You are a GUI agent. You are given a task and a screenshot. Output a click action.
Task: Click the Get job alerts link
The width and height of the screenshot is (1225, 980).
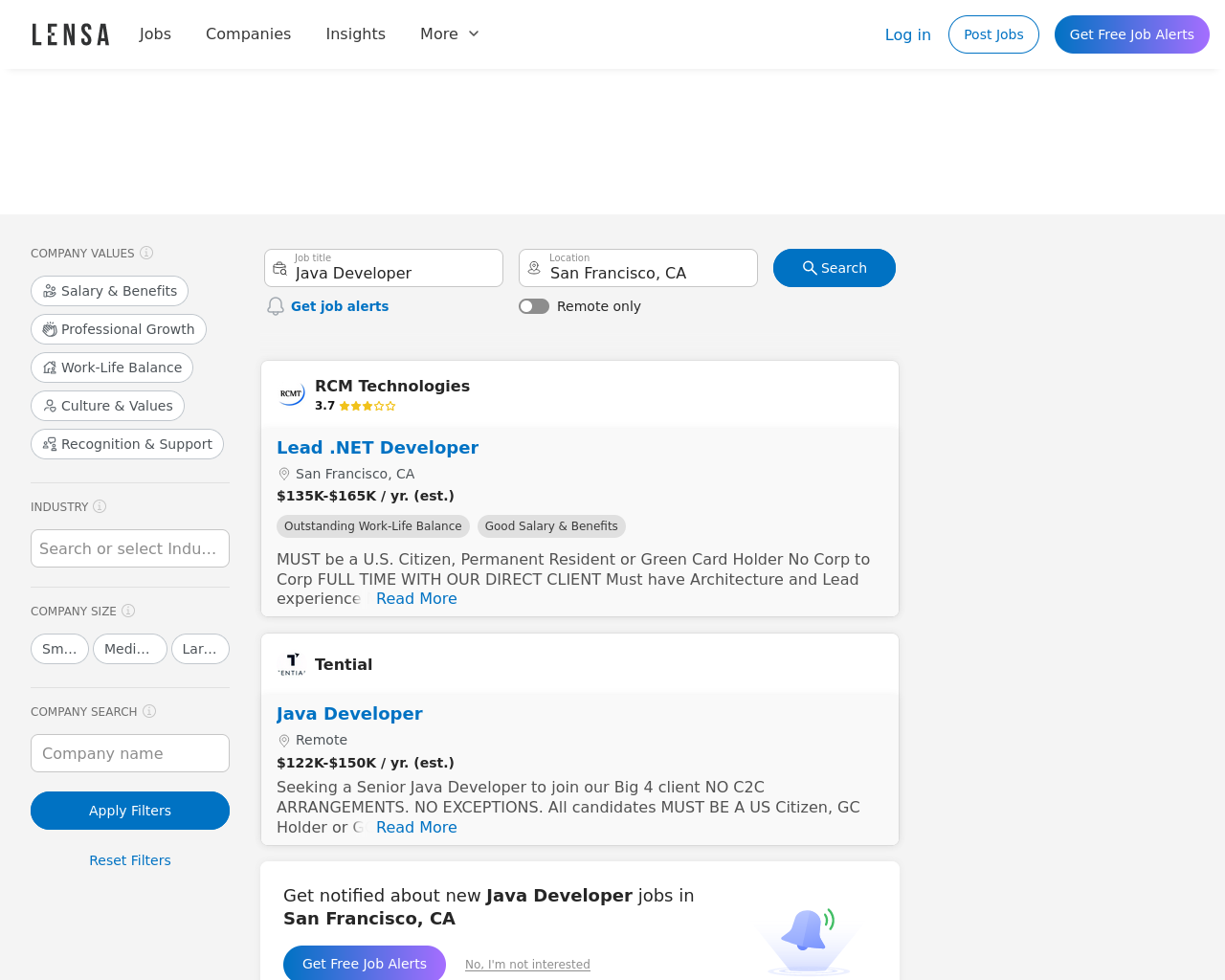(x=340, y=306)
